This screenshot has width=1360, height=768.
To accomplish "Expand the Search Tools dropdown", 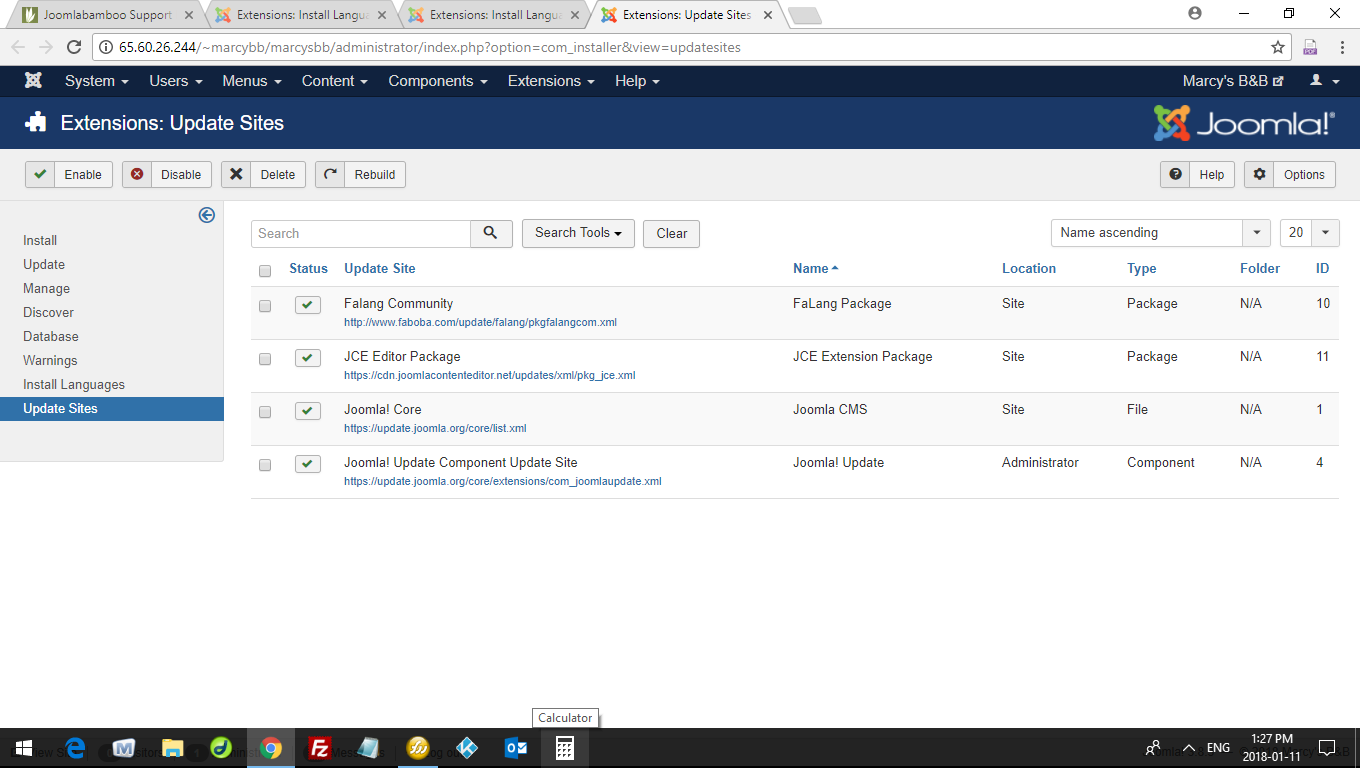I will coord(578,233).
